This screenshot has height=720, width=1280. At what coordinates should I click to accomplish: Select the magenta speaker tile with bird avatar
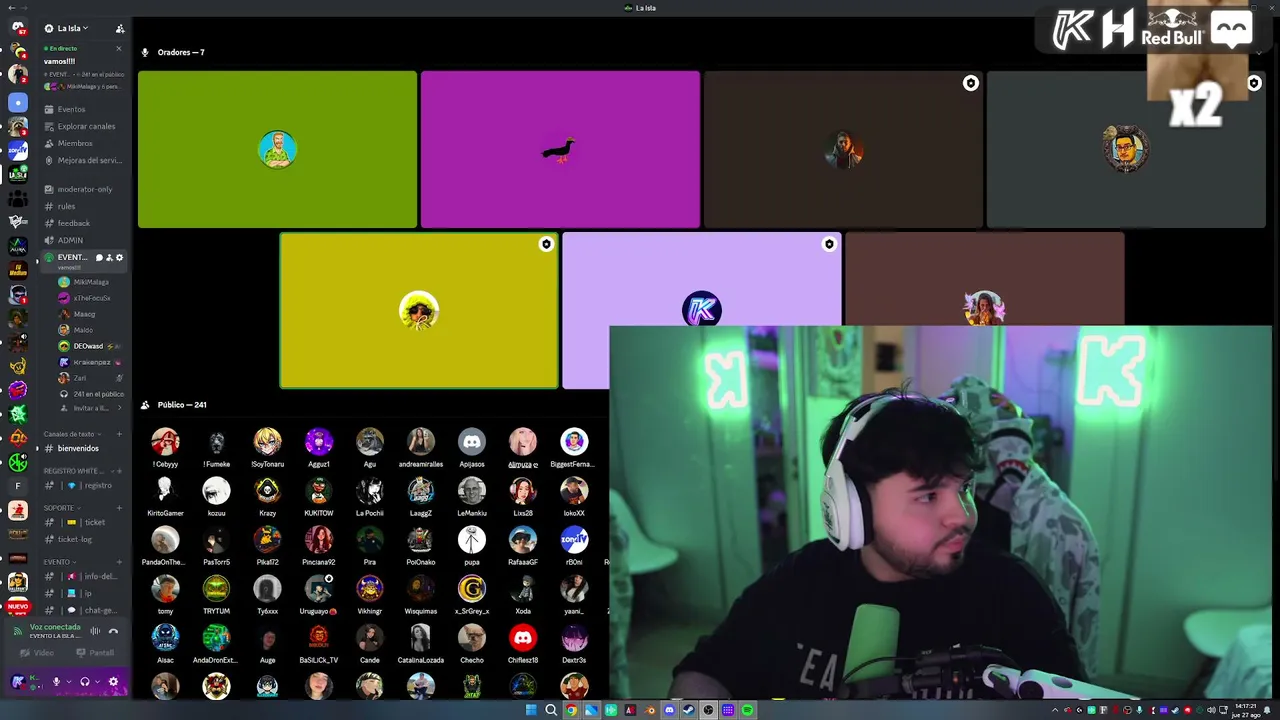click(560, 149)
